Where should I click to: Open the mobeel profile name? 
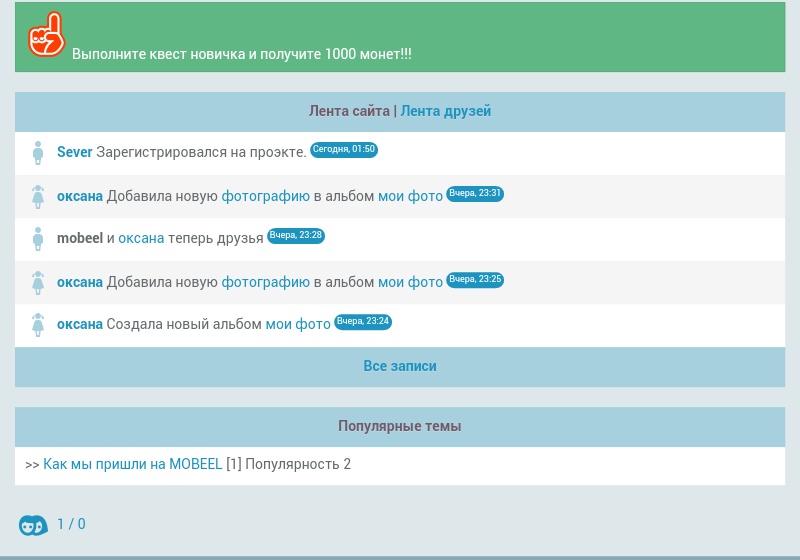pos(79,238)
